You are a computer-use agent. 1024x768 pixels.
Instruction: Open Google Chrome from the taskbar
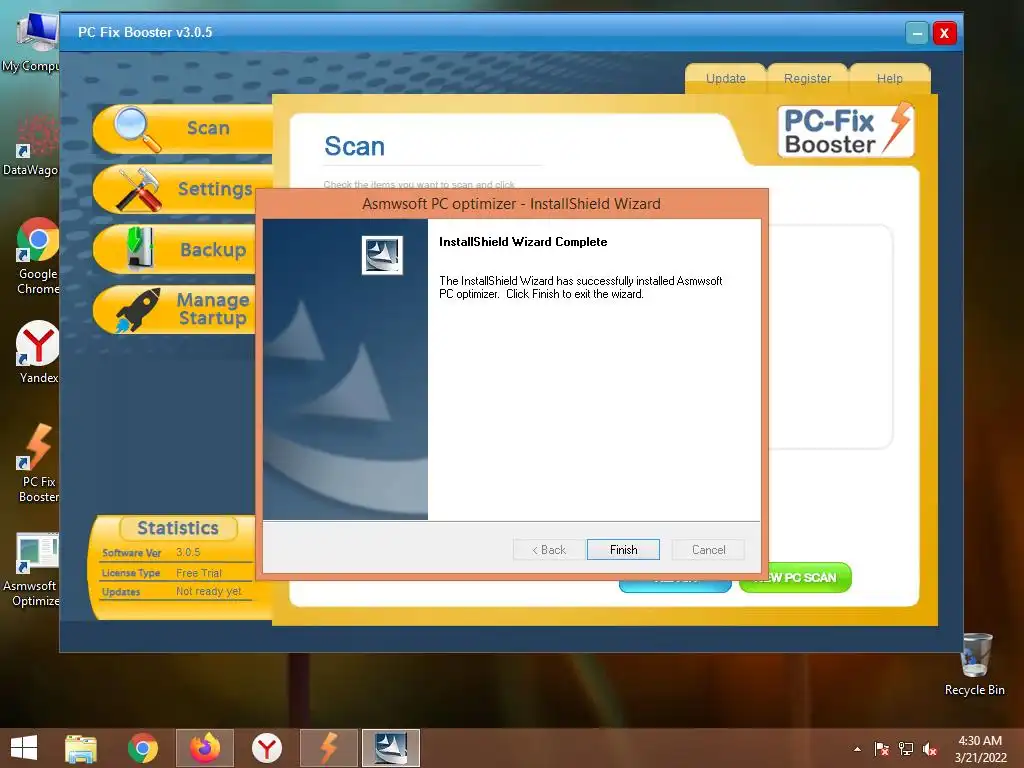[x=142, y=748]
